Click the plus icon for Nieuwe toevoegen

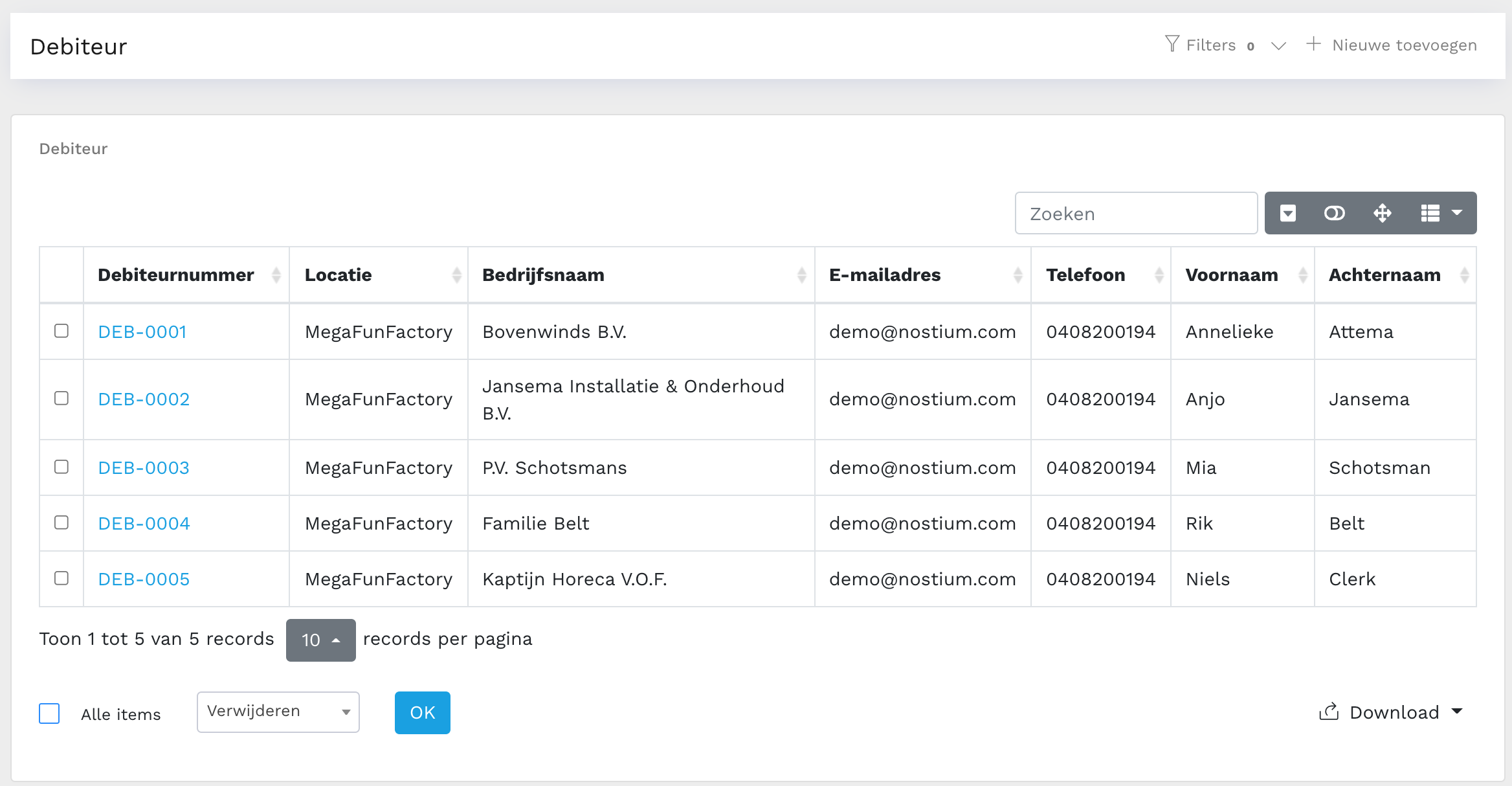1313,44
